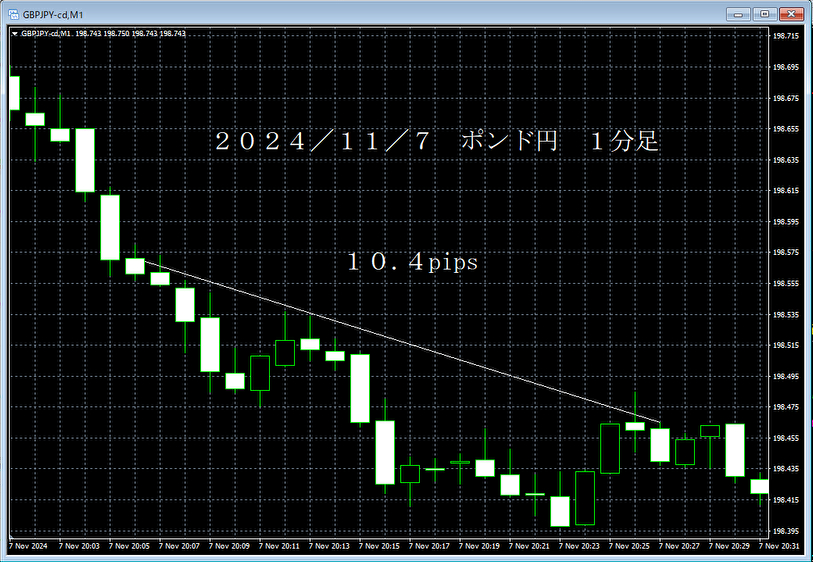Click time axis label 7 Nov 20:15
This screenshot has width=813, height=562.
tap(379, 546)
